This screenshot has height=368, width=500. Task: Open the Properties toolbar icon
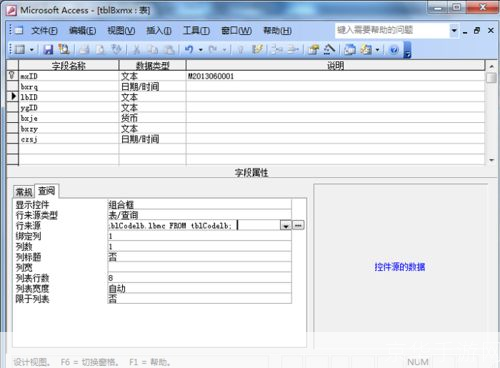(x=313, y=50)
